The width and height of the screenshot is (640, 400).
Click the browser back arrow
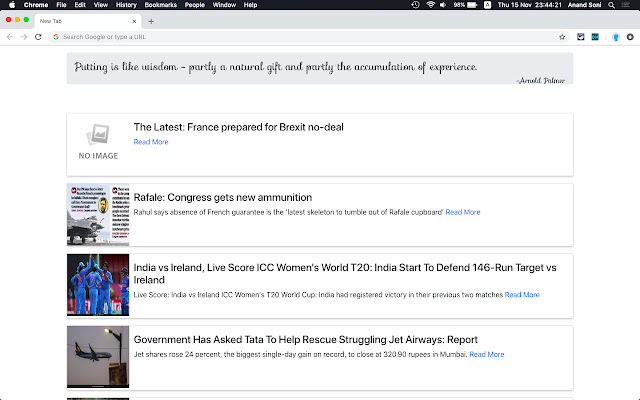[x=10, y=36]
